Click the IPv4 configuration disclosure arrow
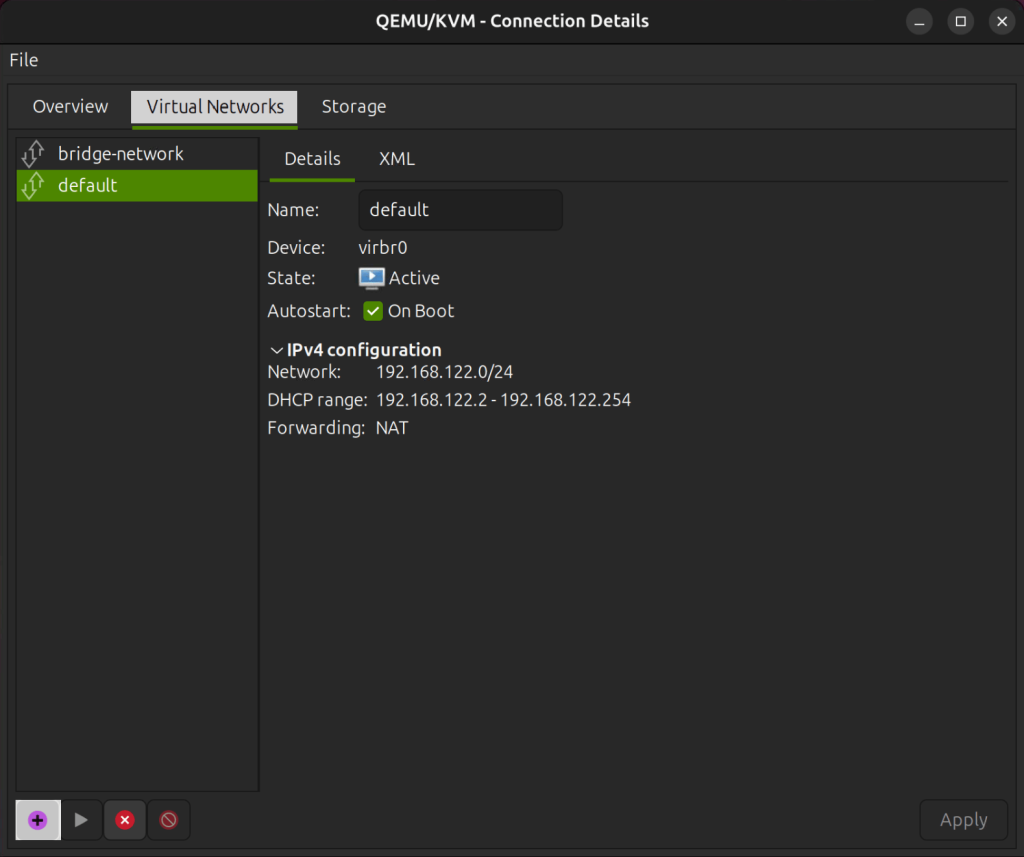 [x=276, y=350]
